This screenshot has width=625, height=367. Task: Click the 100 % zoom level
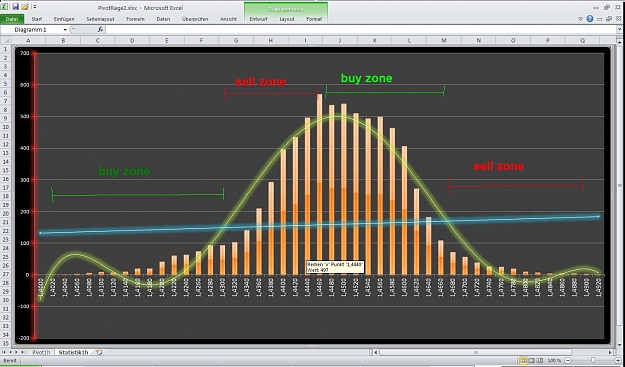click(x=554, y=361)
